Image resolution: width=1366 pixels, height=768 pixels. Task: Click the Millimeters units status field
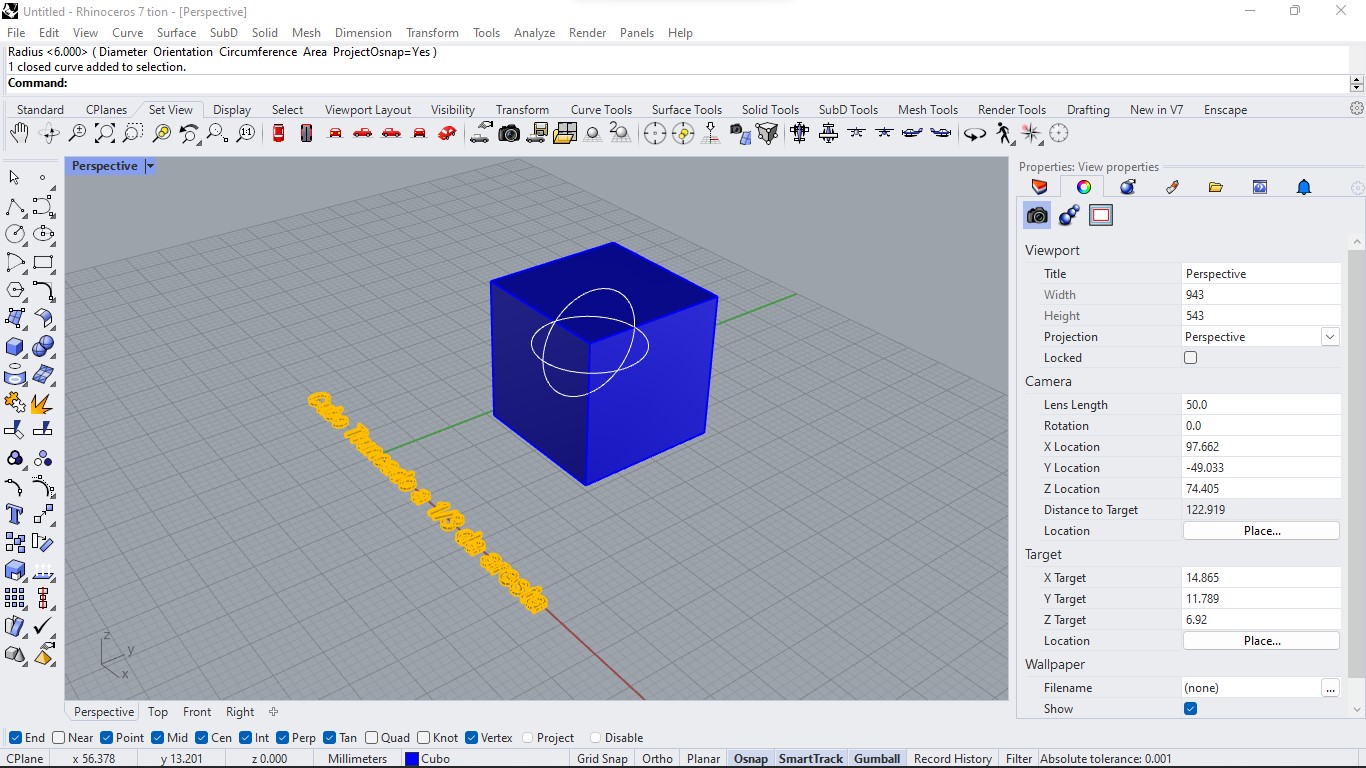[x=357, y=759]
